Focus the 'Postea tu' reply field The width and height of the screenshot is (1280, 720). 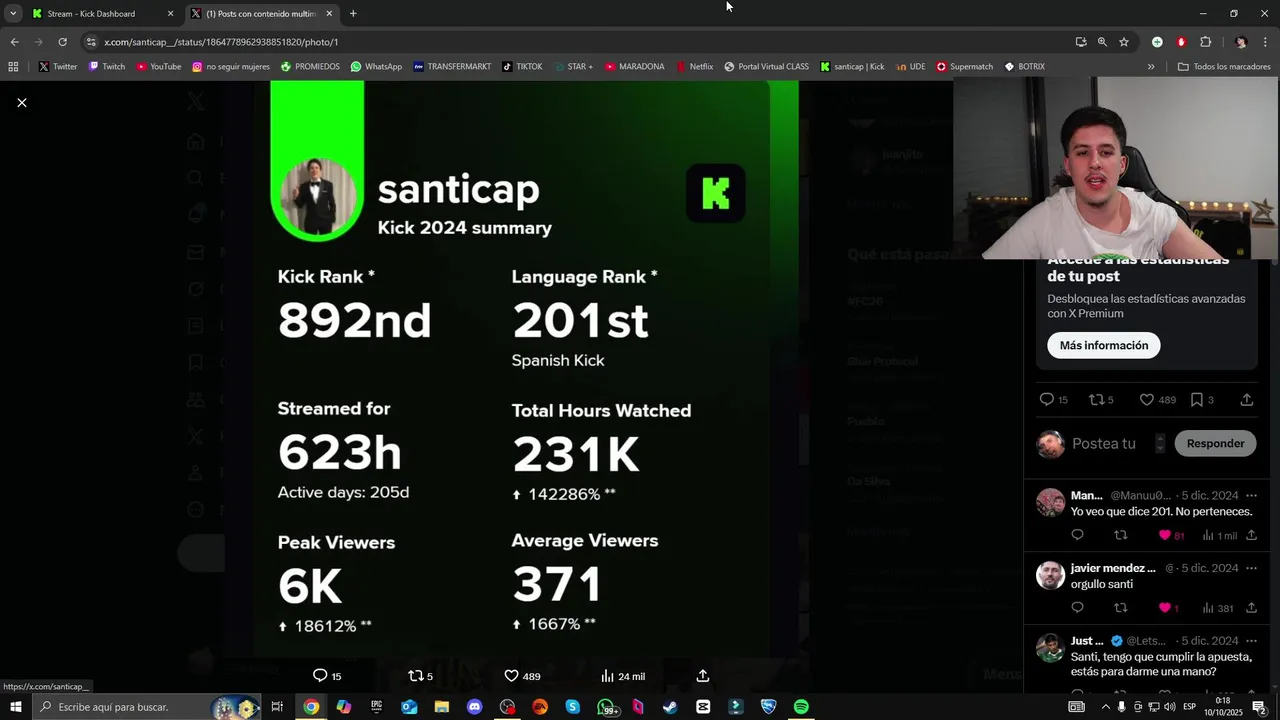1103,444
